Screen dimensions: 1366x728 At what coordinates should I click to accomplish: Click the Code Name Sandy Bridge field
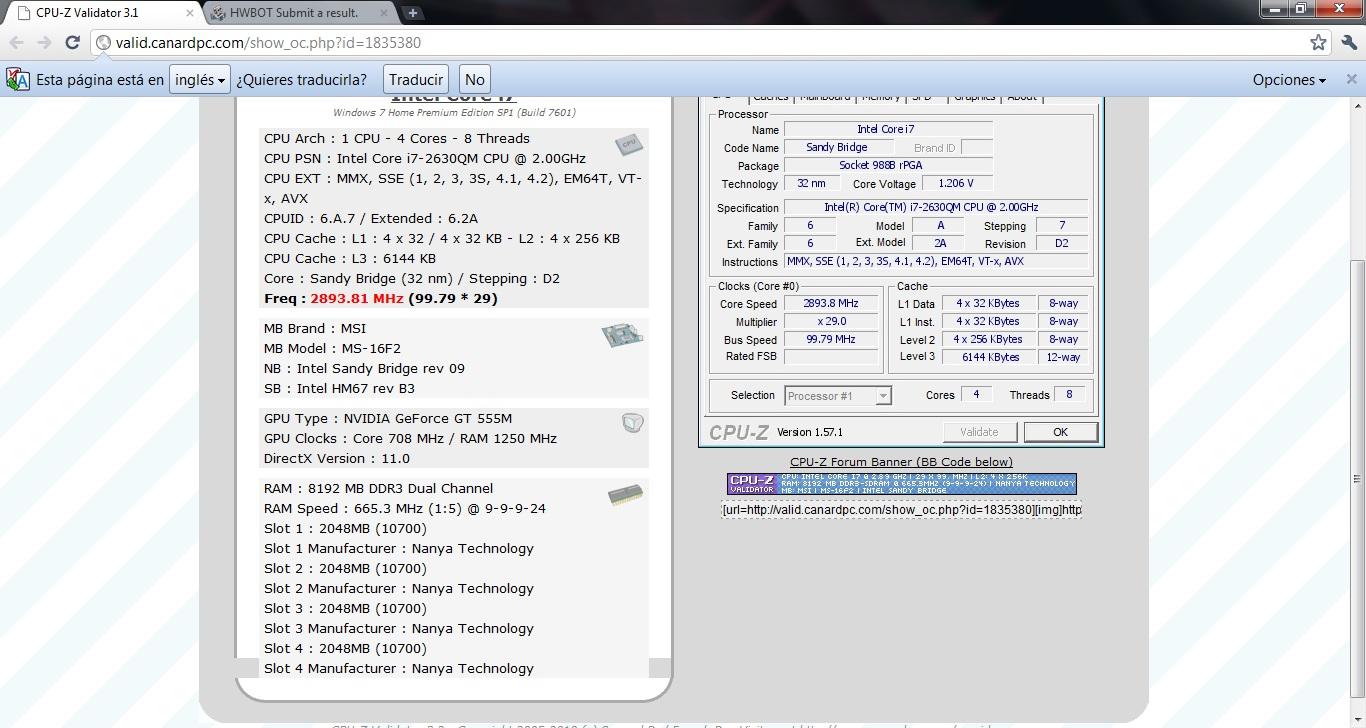[837, 148]
